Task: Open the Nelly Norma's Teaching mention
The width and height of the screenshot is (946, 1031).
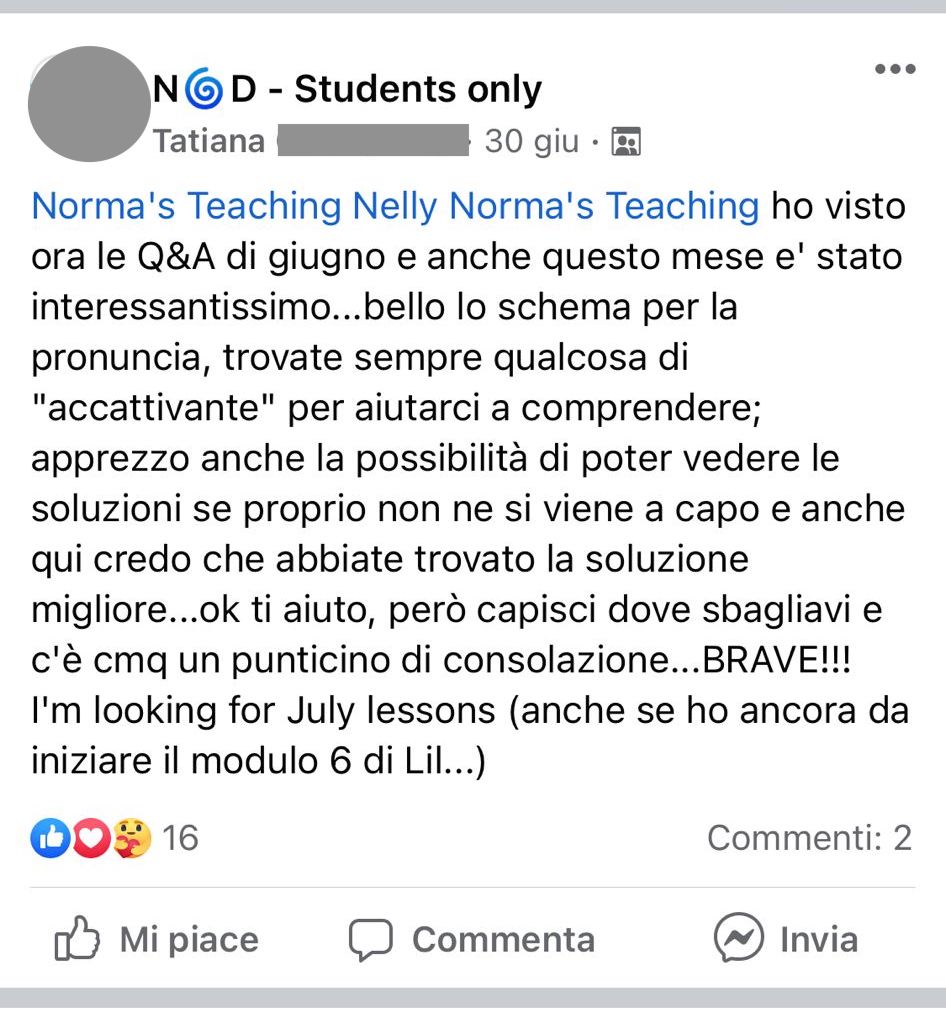Action: [556, 205]
